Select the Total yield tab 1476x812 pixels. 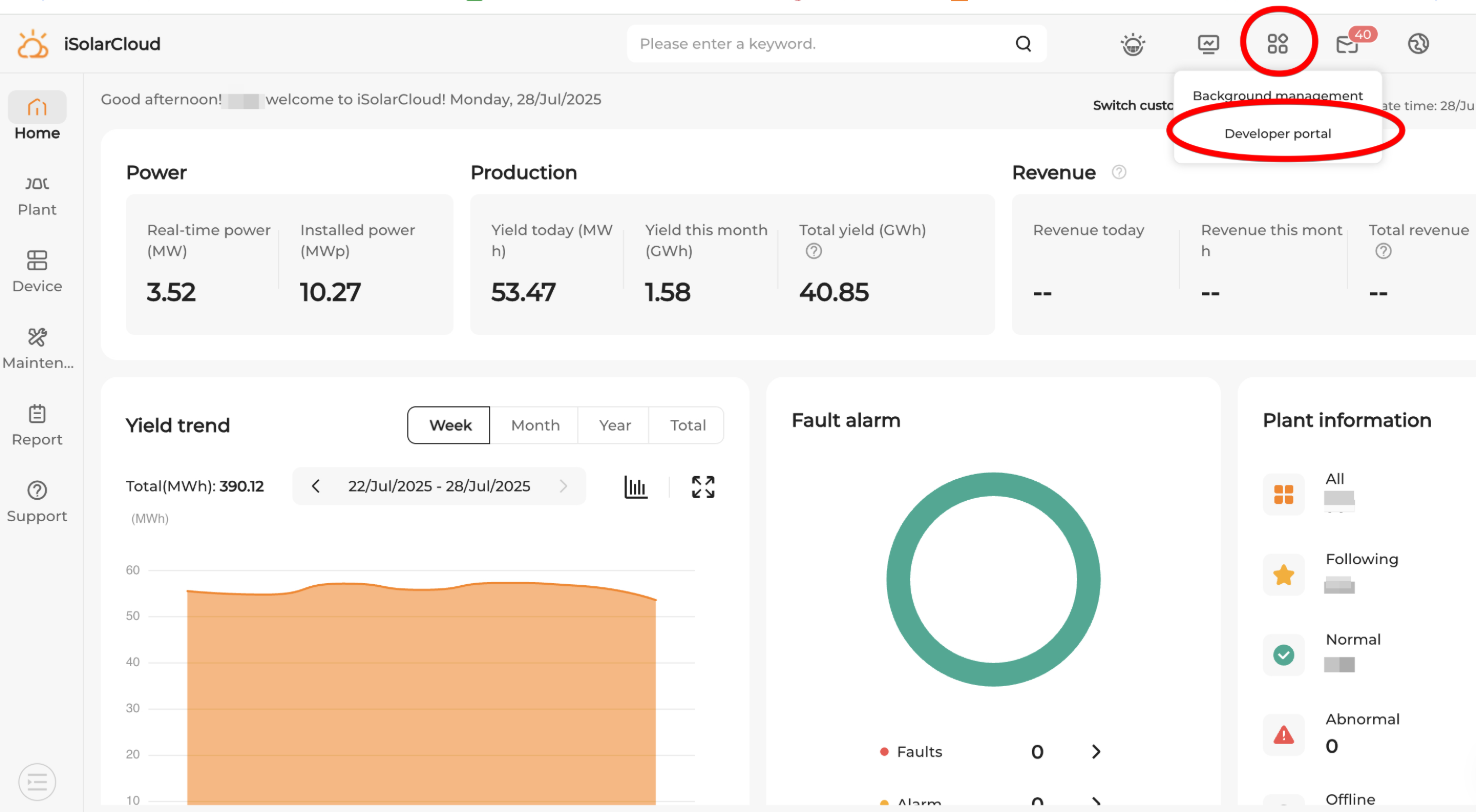(x=688, y=425)
